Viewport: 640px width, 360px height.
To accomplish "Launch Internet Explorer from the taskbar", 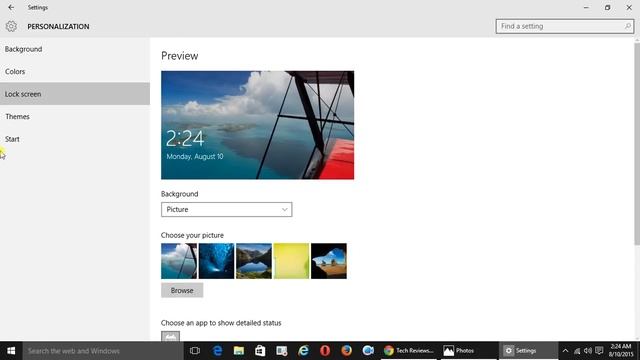I will pos(303,351).
